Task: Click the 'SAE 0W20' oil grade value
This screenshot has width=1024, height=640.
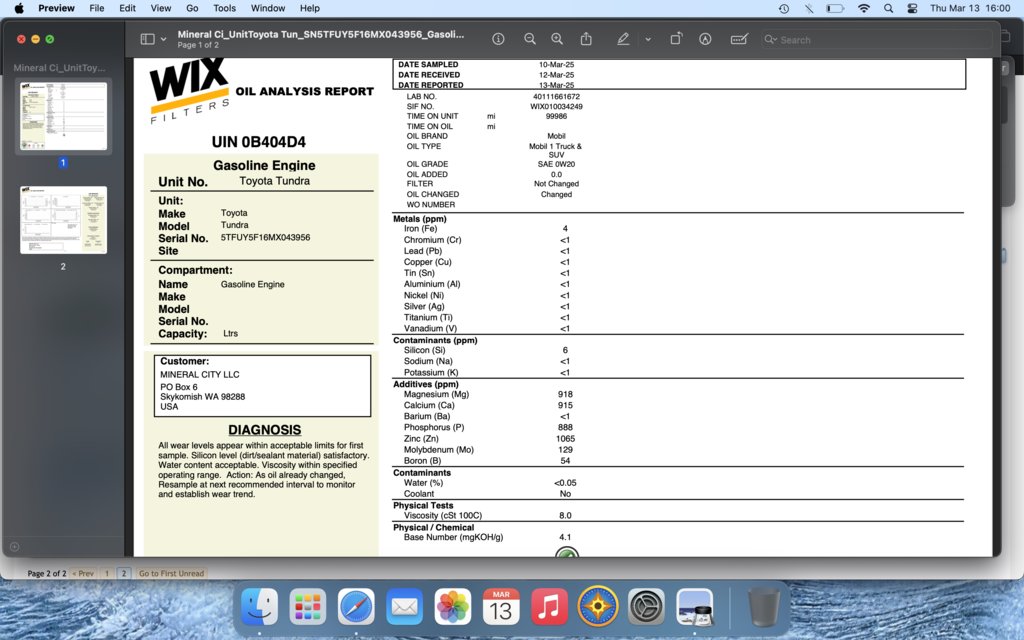Action: coord(556,165)
